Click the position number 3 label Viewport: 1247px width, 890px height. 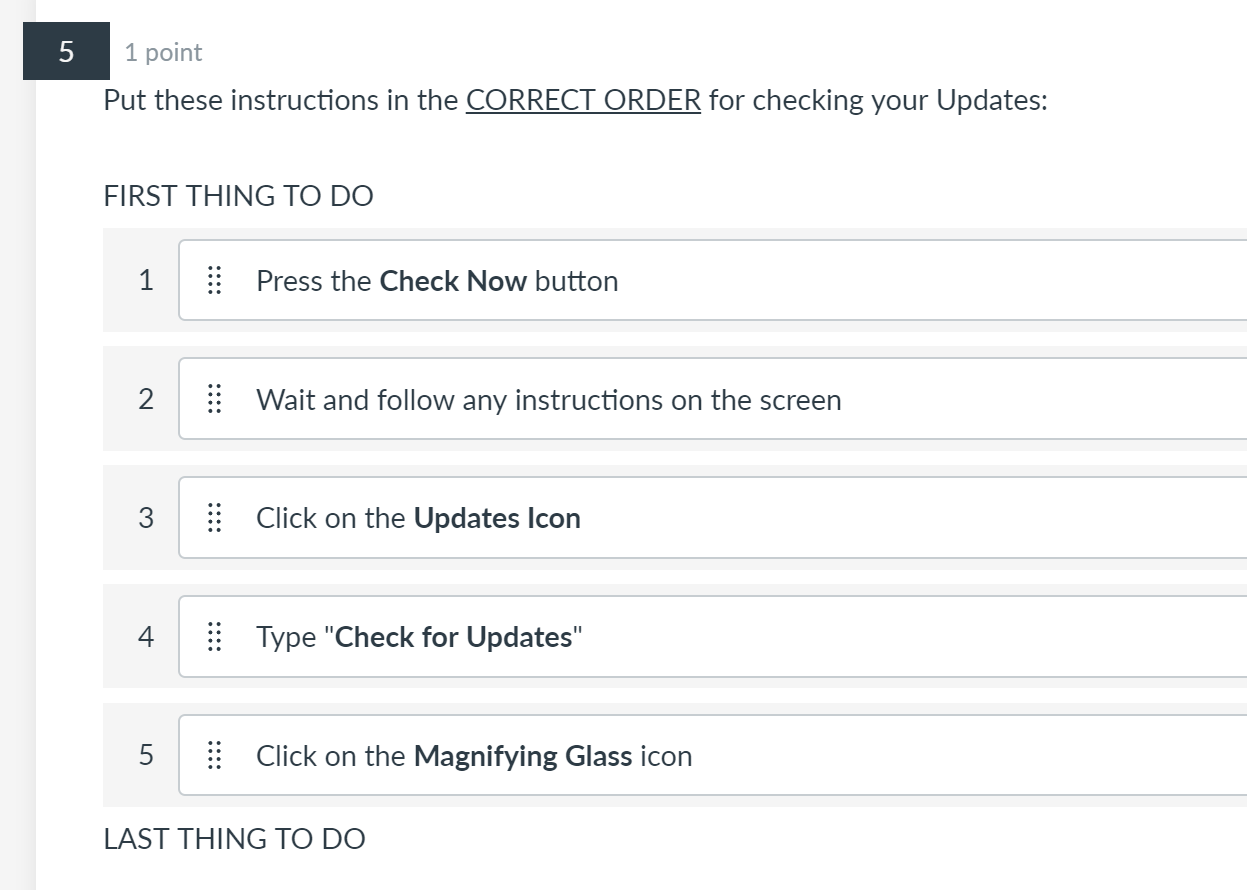[146, 518]
